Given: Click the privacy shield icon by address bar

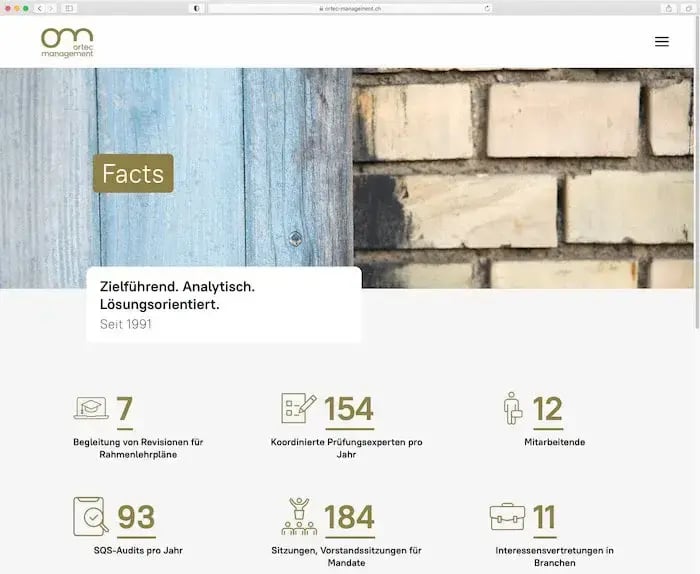Looking at the screenshot, I should click(196, 8).
